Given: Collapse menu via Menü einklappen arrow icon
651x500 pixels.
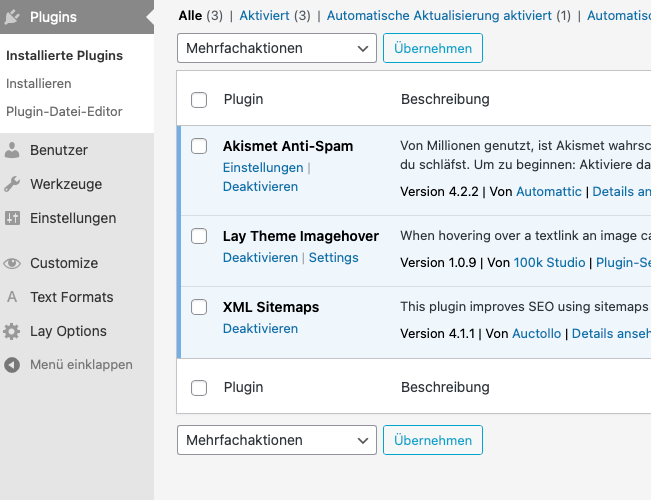Looking at the screenshot, I should tap(12, 365).
